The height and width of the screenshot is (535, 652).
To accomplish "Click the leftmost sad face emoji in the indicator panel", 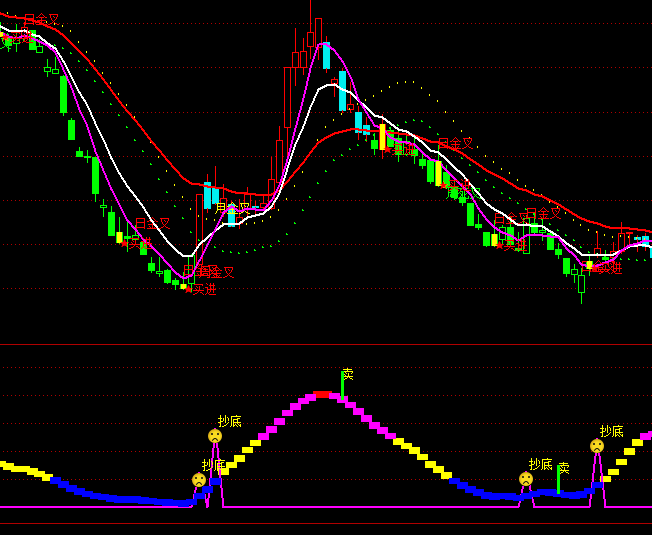I will pyautogui.click(x=199, y=480).
